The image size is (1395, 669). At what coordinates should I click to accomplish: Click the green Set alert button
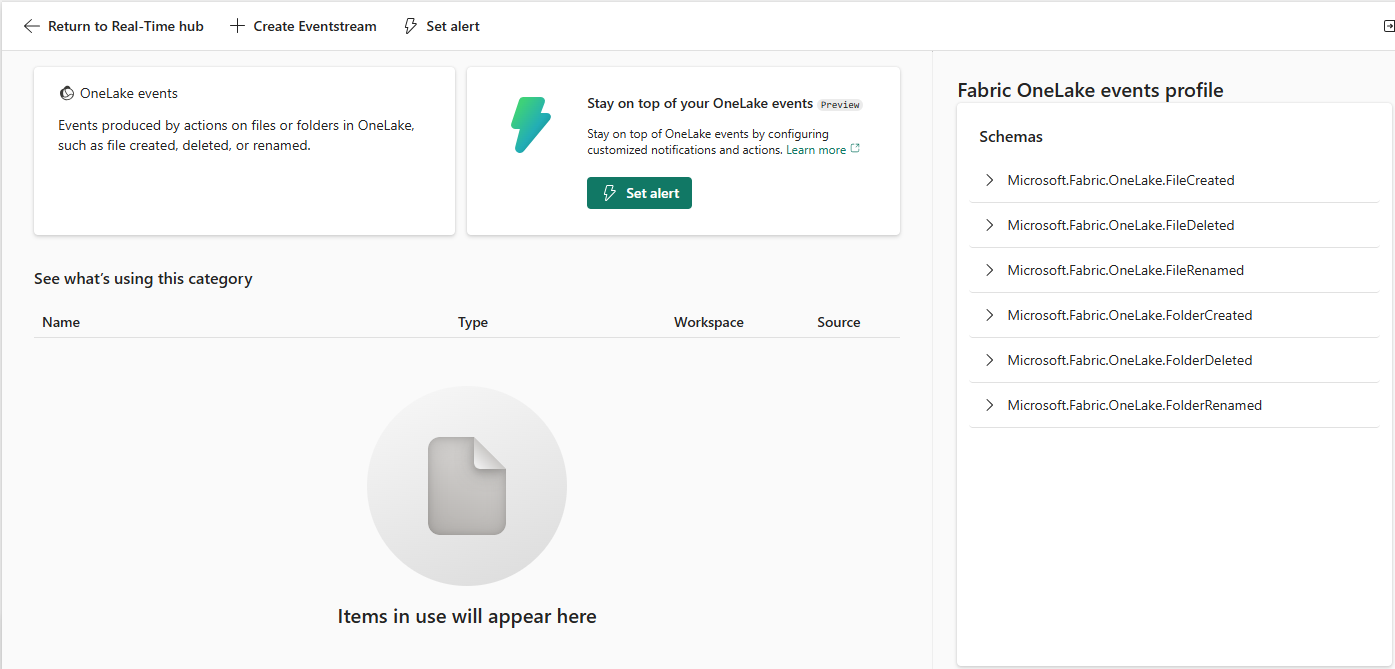639,193
